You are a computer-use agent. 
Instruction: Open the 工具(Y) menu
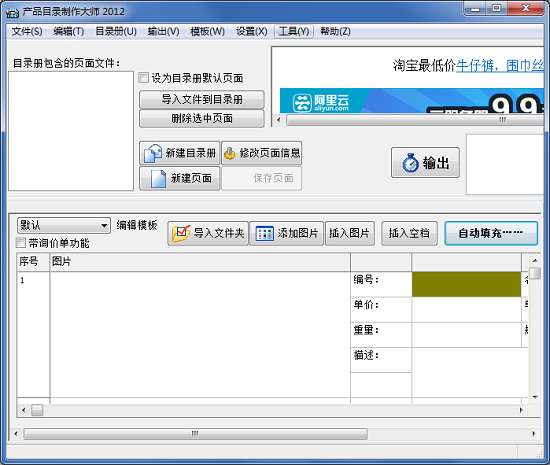tap(294, 32)
